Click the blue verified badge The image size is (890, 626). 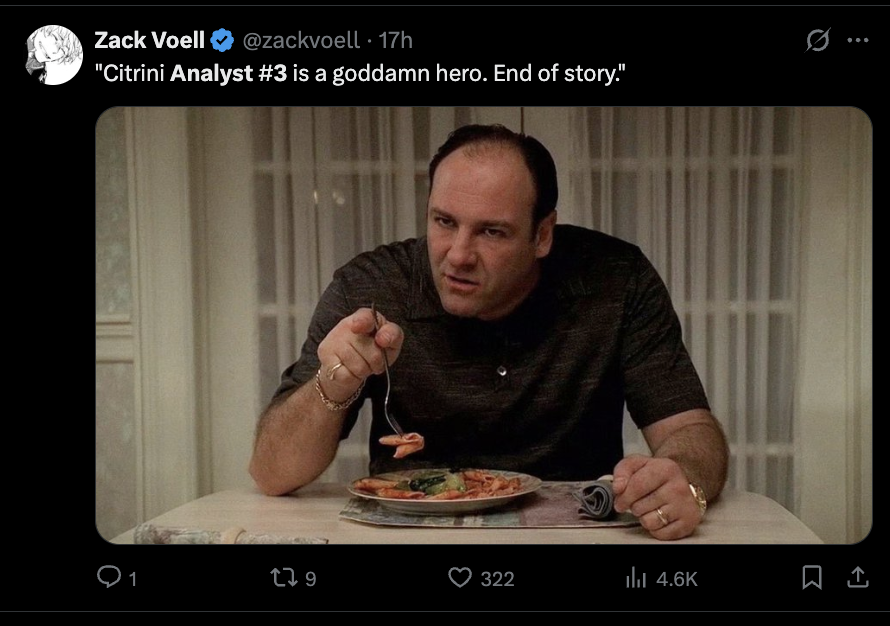coord(222,41)
